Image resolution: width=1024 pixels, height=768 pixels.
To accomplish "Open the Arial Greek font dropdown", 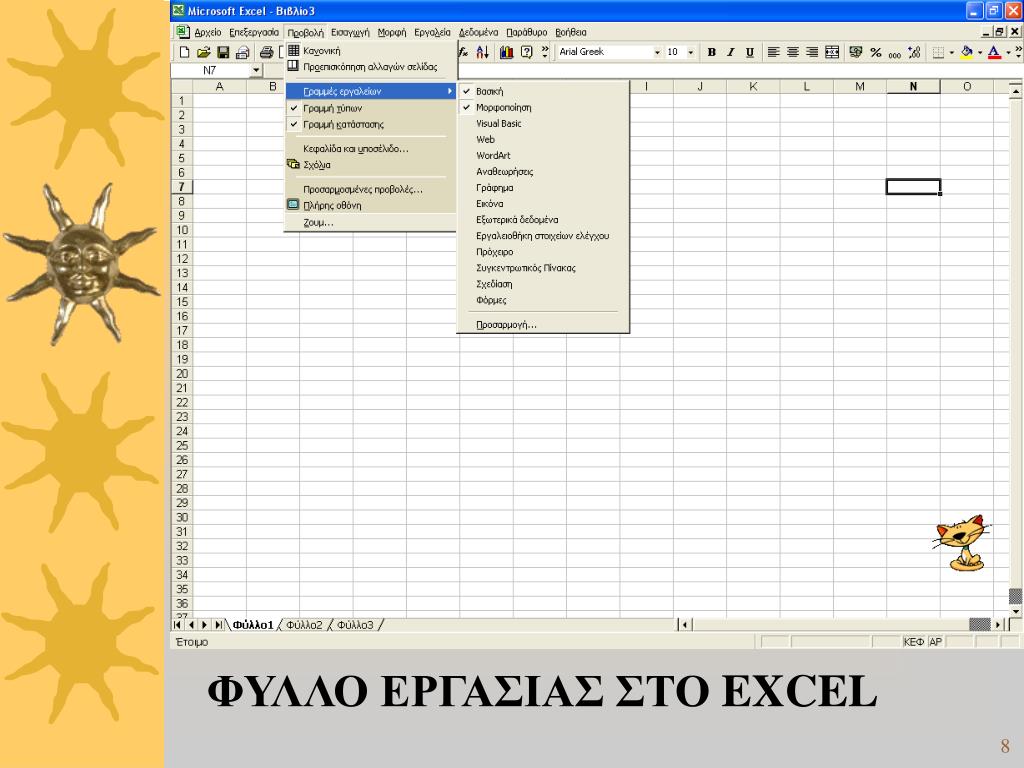I will pos(657,52).
